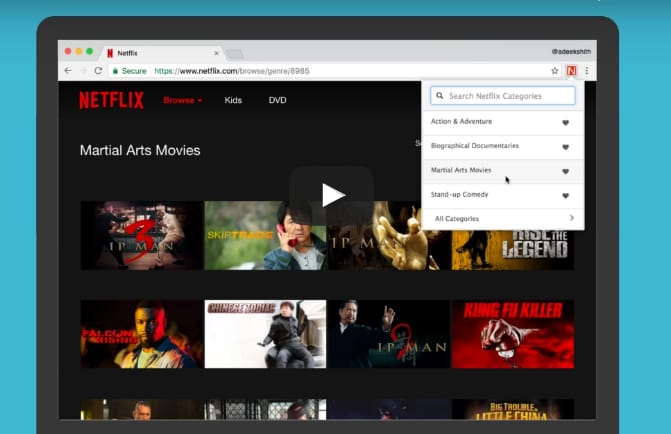Bookmark page with the star icon
The width and height of the screenshot is (671, 434).
(x=555, y=71)
